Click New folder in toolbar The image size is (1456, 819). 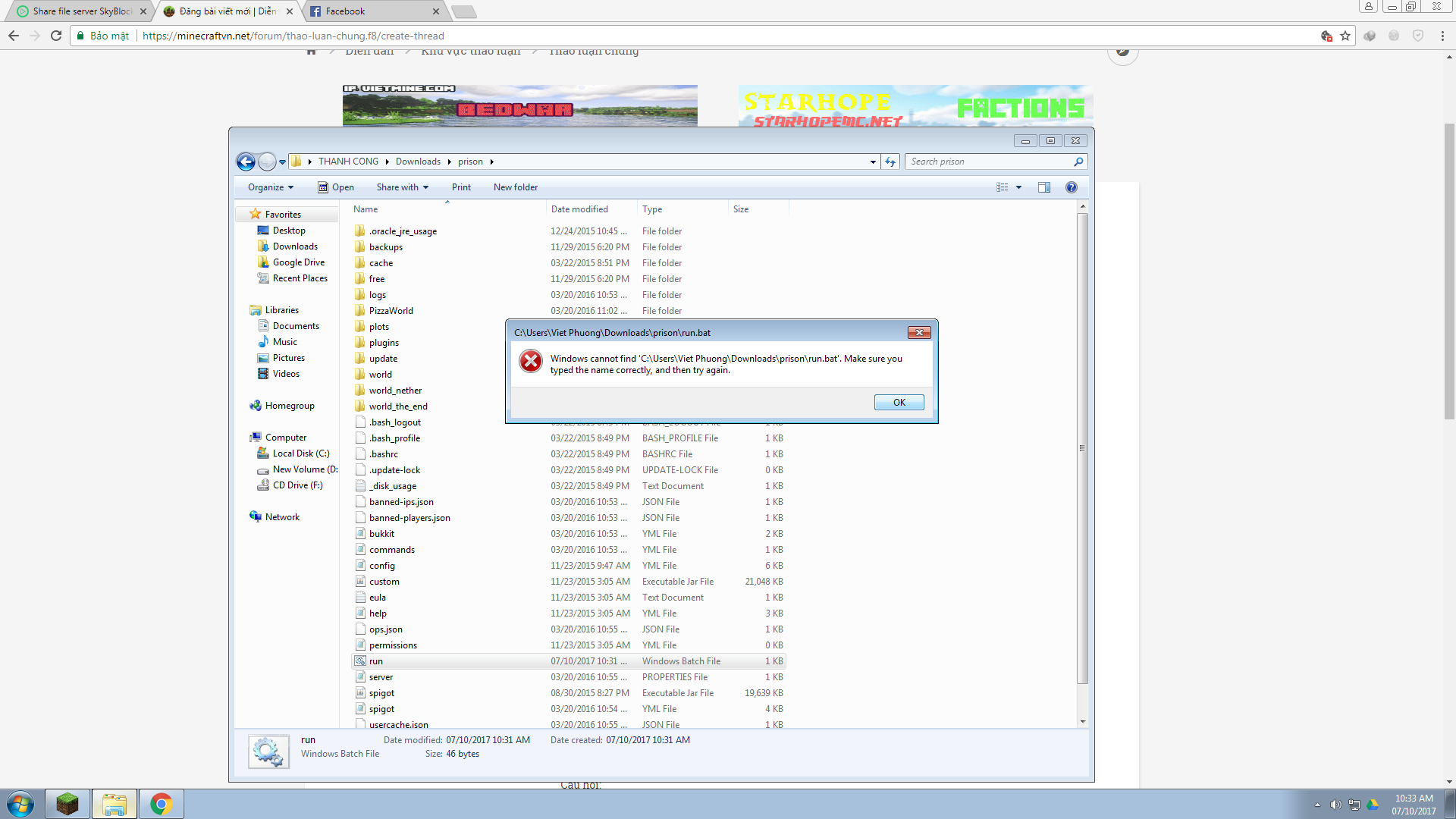515,187
